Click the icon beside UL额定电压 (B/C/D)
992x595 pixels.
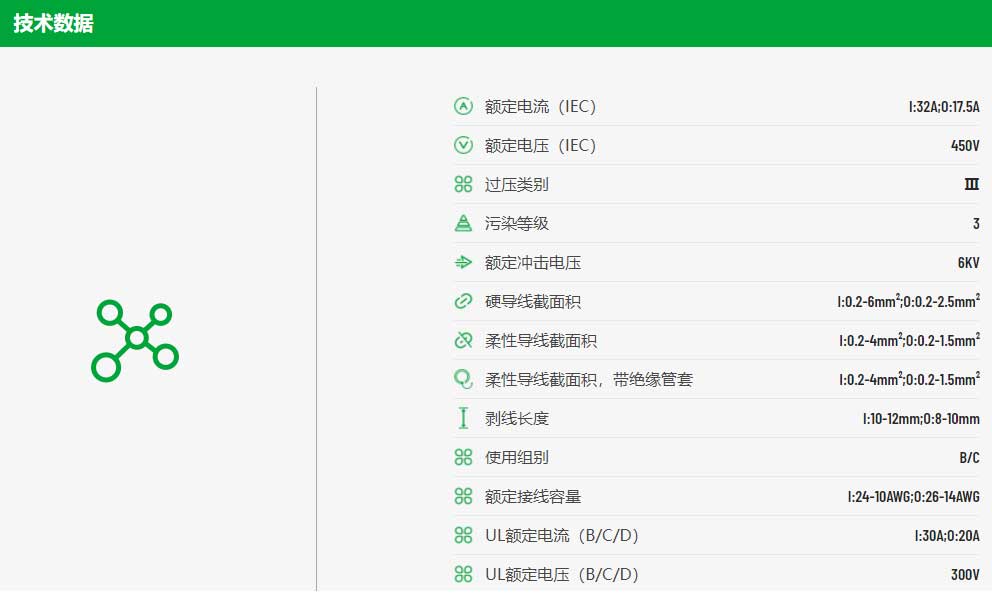(463, 574)
